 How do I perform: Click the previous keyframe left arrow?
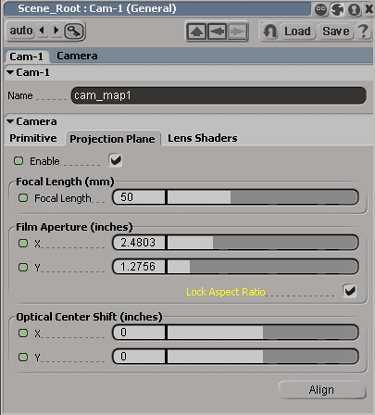tap(42, 30)
